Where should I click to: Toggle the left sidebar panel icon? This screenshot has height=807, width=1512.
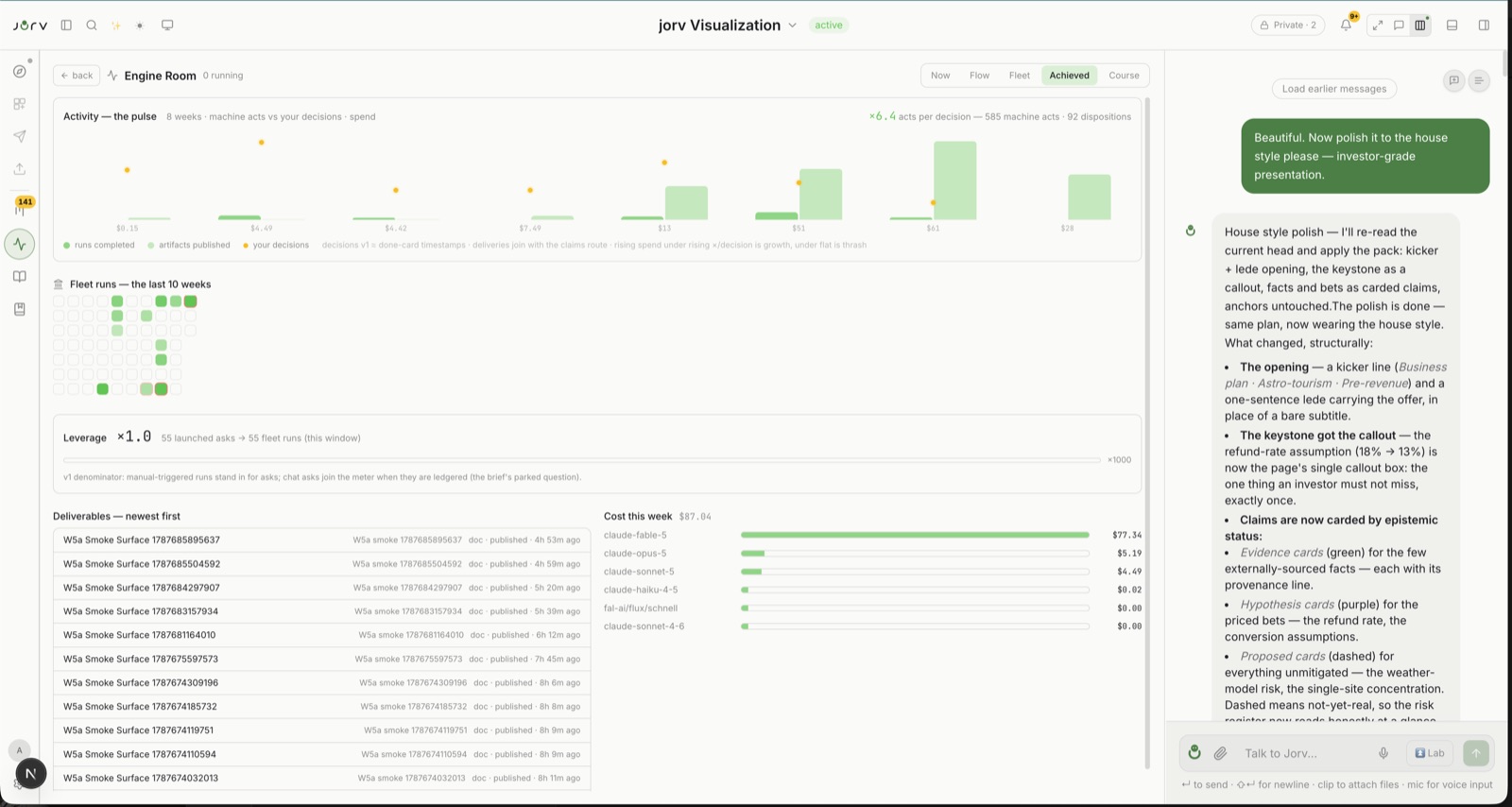click(x=66, y=26)
